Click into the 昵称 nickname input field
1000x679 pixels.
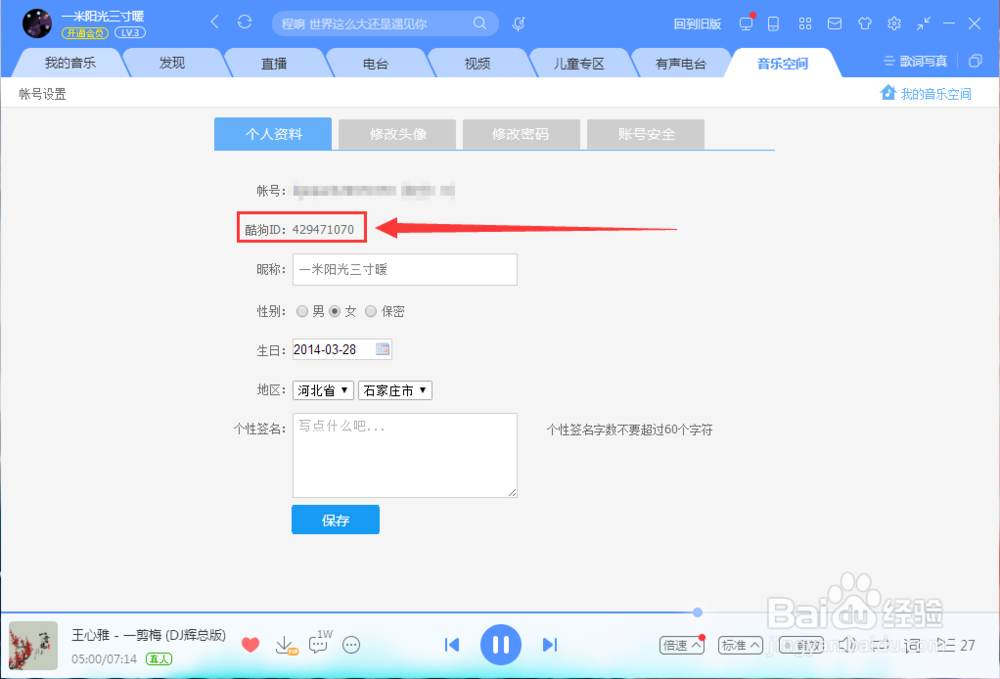tap(405, 269)
